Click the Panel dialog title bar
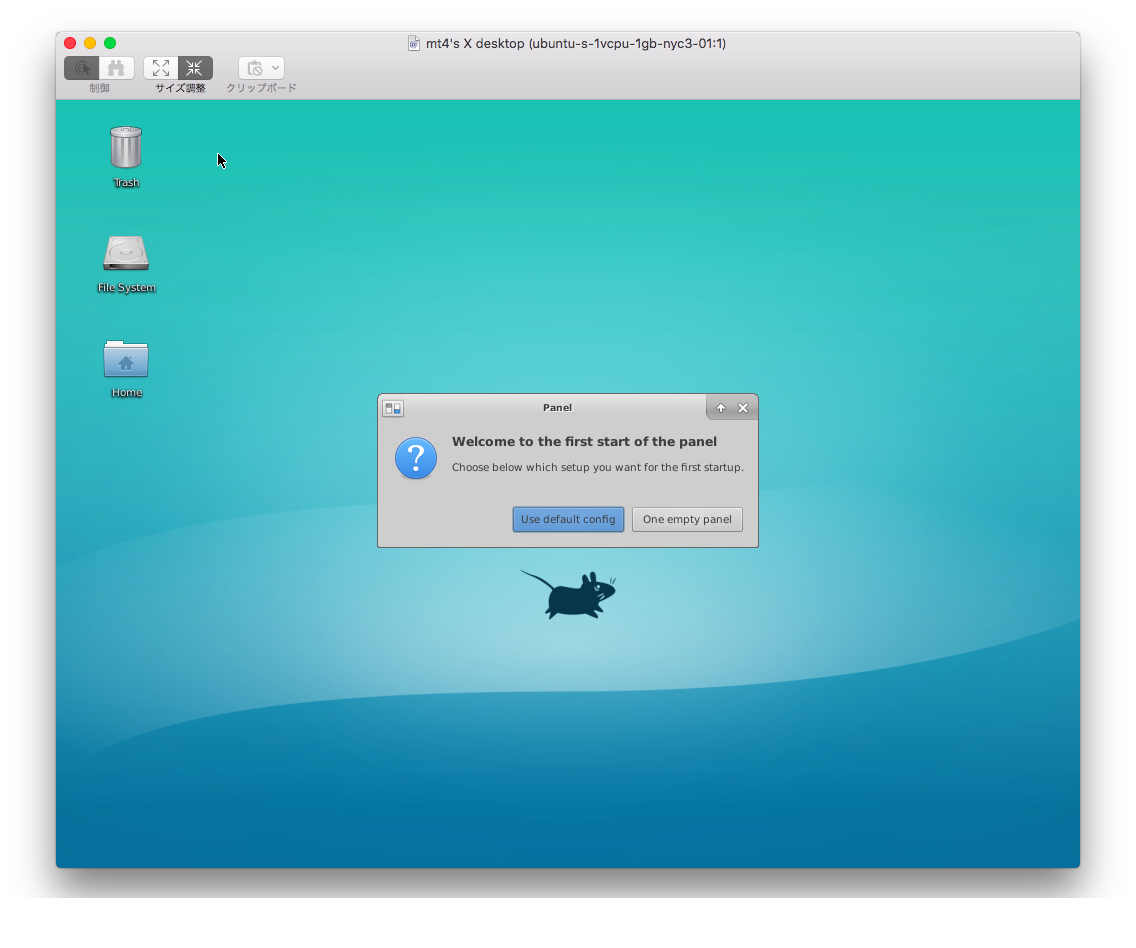 coord(557,408)
